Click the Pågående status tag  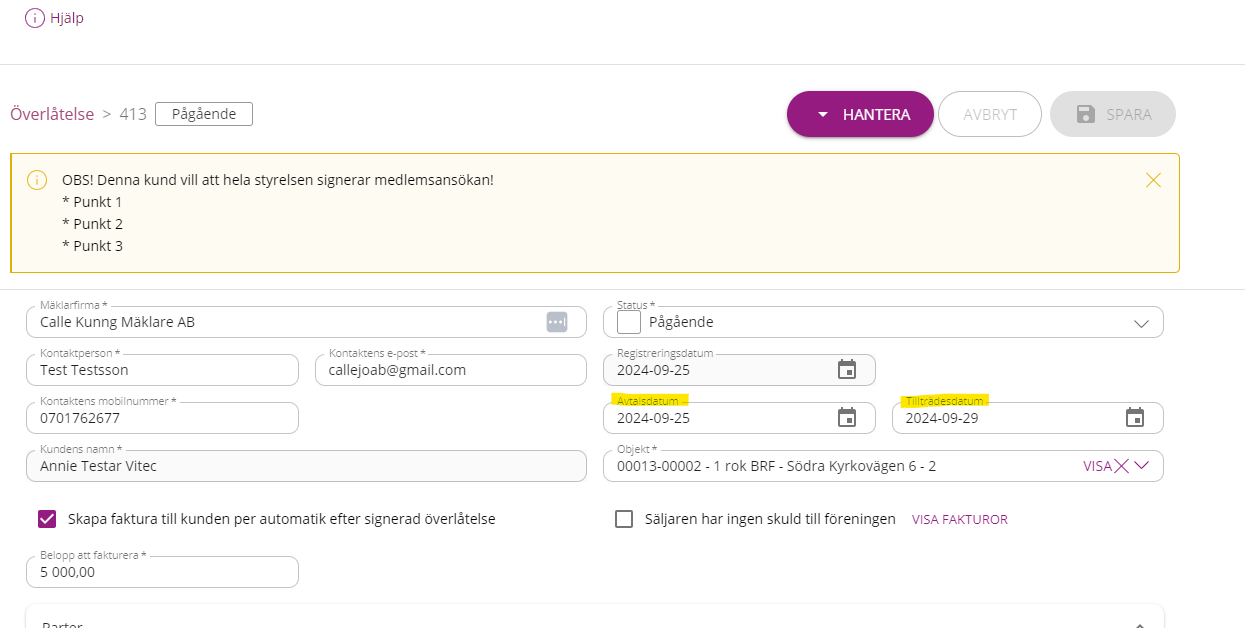pyautogui.click(x=204, y=114)
